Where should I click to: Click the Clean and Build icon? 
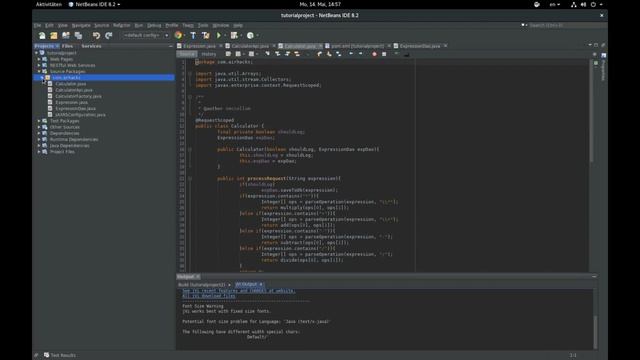pyautogui.click(x=206, y=36)
